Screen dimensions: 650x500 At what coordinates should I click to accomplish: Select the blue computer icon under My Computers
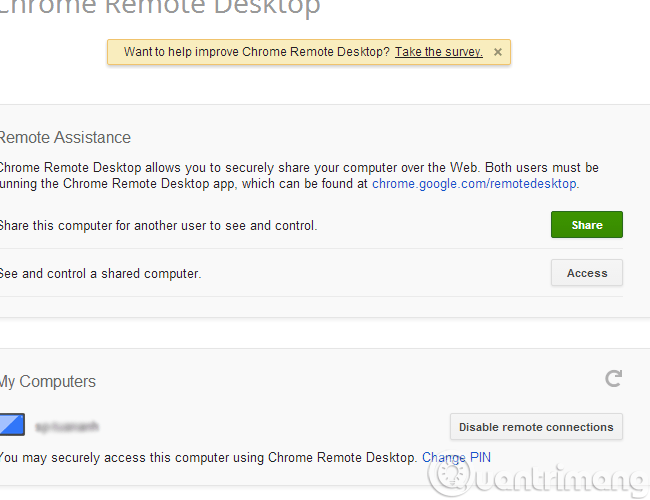click(x=12, y=425)
